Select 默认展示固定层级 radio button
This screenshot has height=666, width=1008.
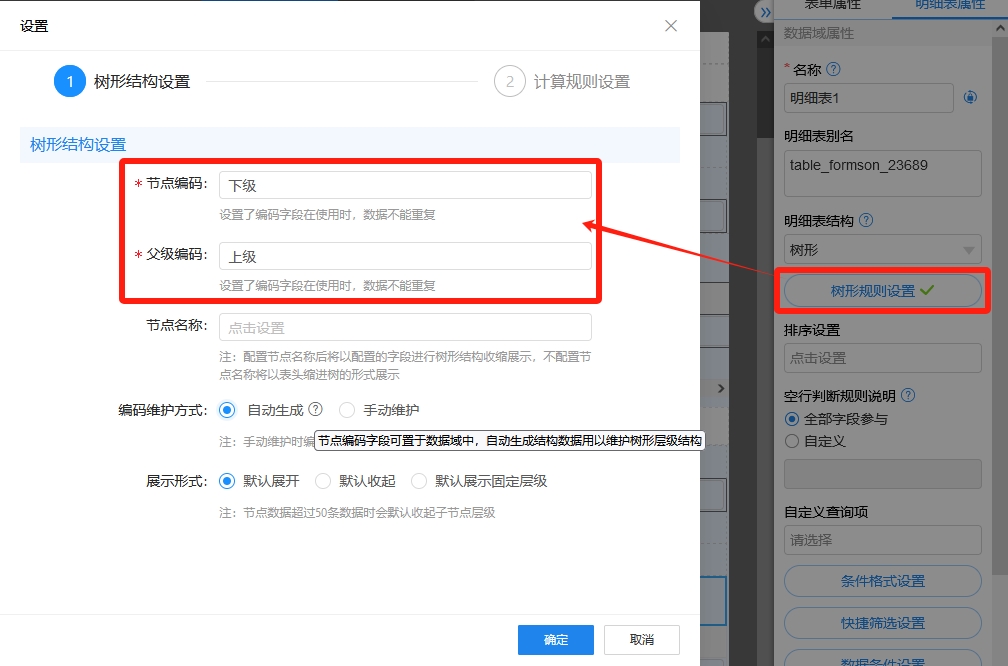(x=419, y=481)
